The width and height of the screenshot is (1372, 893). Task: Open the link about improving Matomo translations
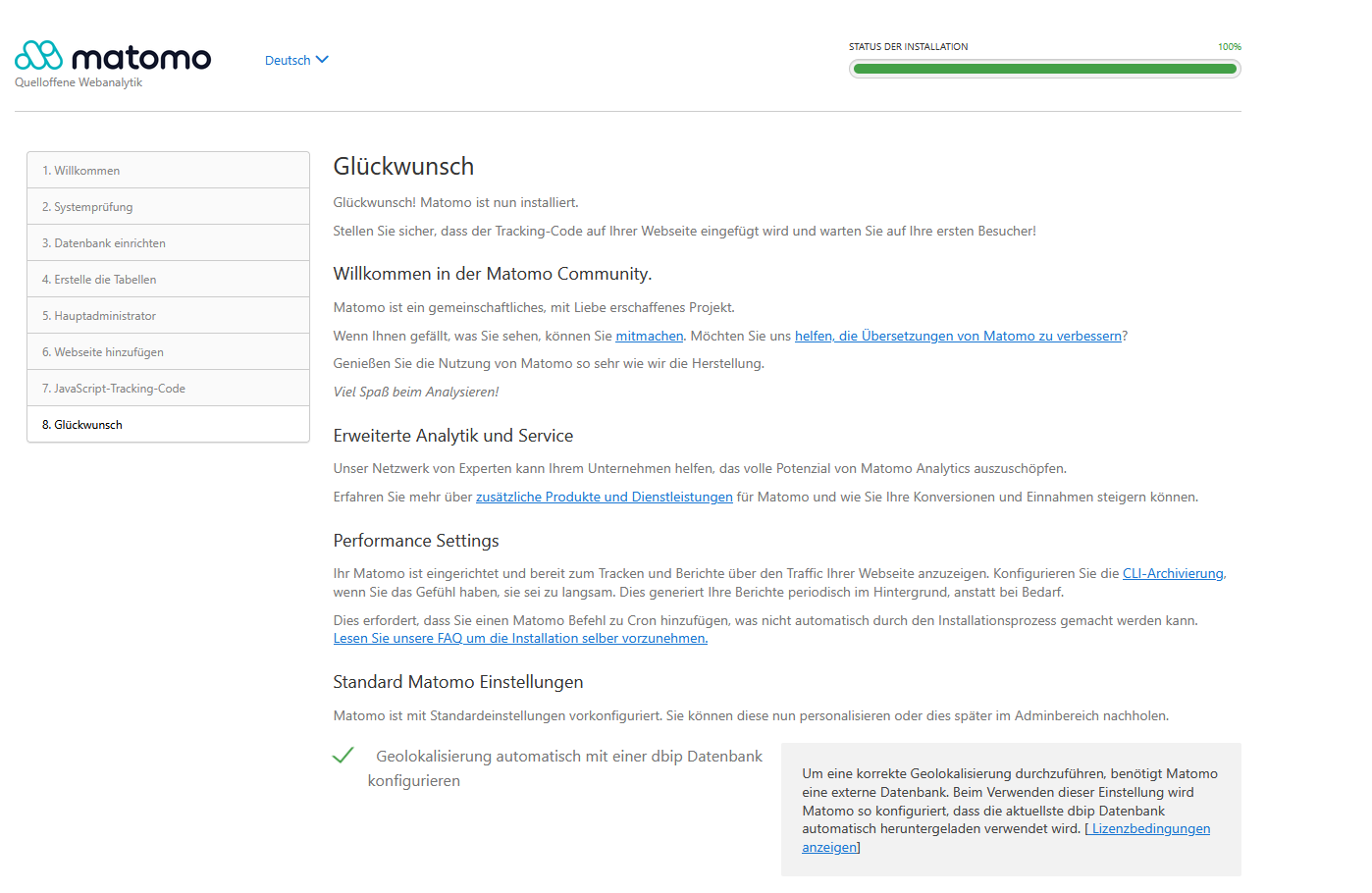(x=958, y=336)
